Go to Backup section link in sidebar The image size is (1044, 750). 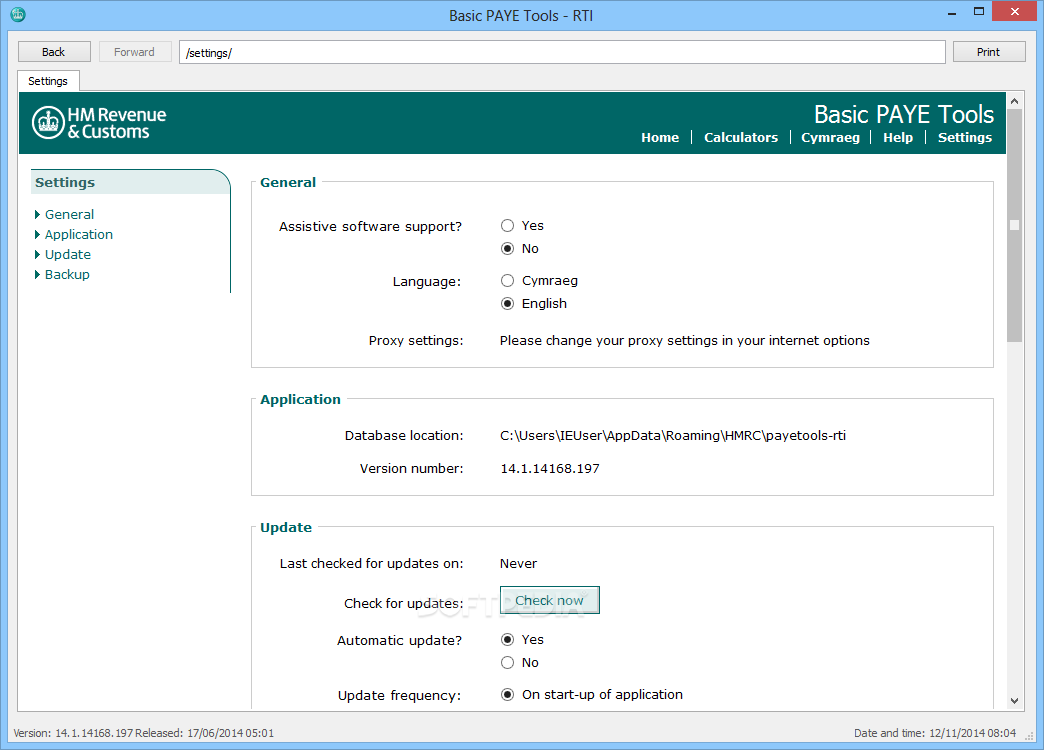click(67, 274)
